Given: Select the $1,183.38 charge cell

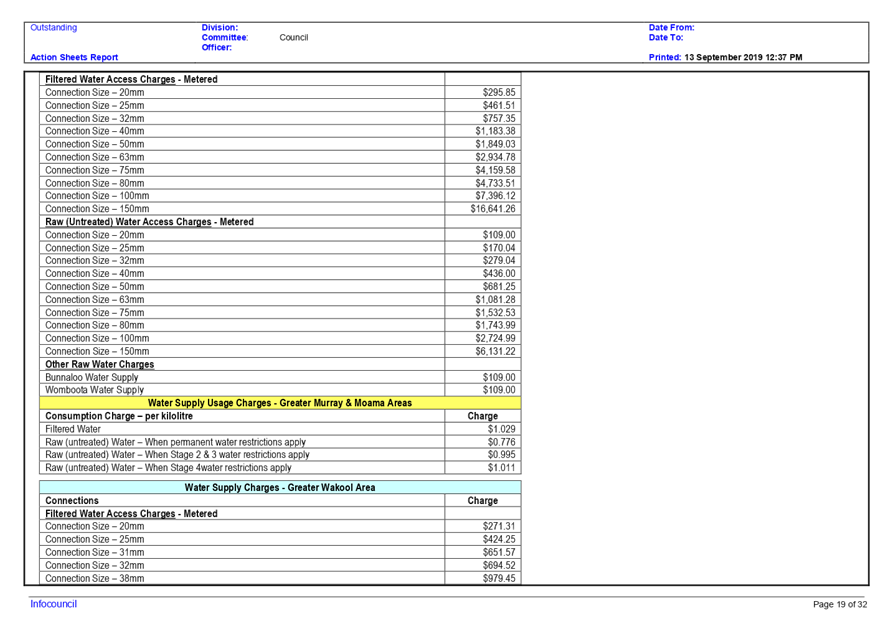Looking at the screenshot, I should [483, 131].
